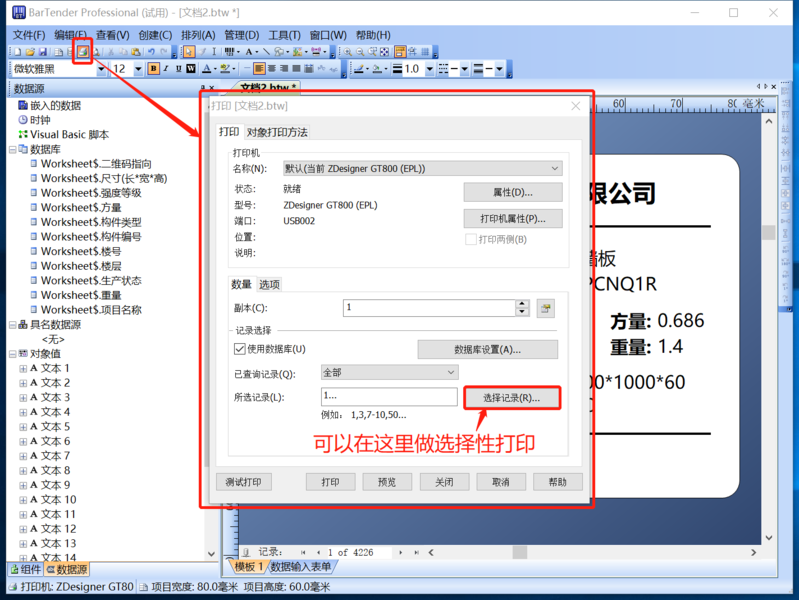Click the highlight fill color icon
Viewport: 799px width, 600px height.
coord(225,69)
